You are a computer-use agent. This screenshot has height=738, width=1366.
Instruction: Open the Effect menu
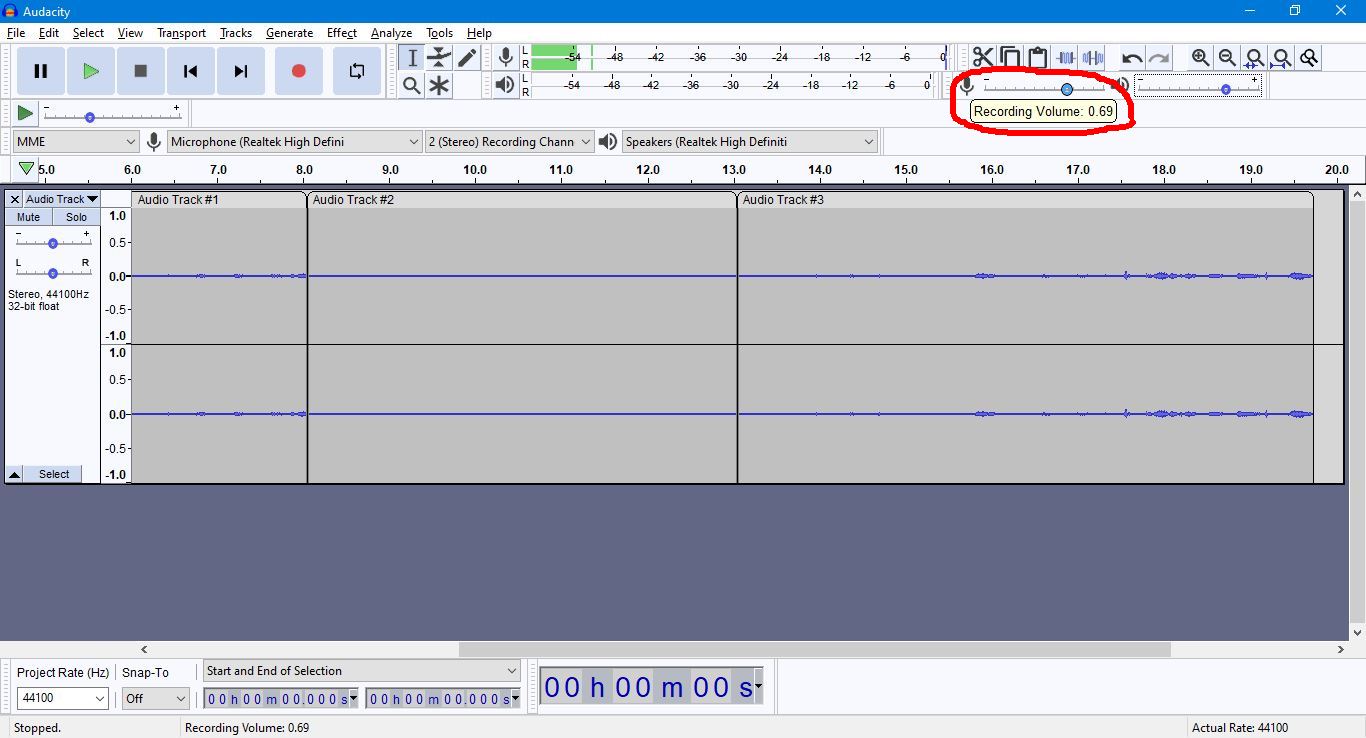point(342,33)
